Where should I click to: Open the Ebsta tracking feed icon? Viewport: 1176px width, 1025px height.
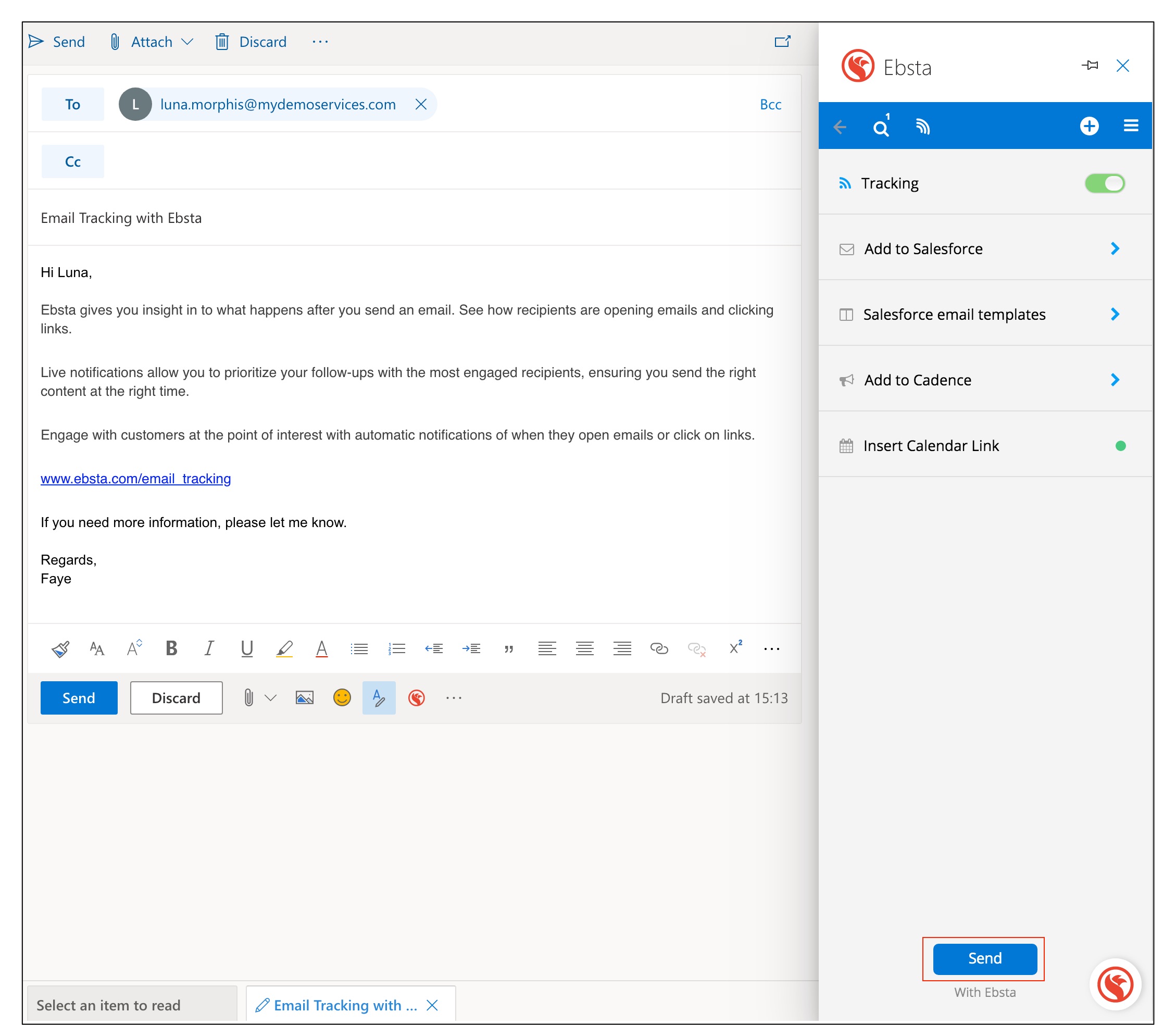pyautogui.click(x=922, y=127)
